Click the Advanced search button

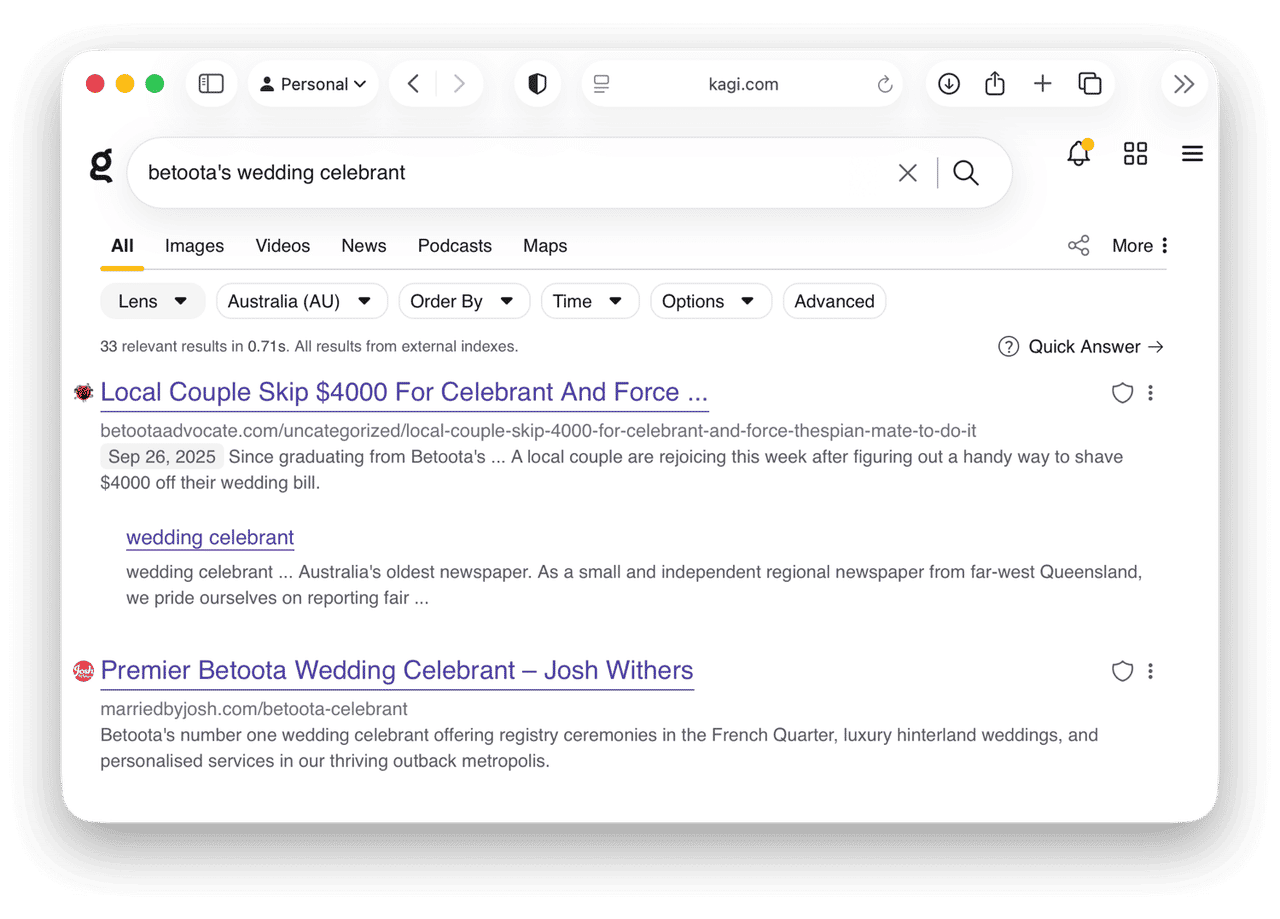[x=834, y=301]
